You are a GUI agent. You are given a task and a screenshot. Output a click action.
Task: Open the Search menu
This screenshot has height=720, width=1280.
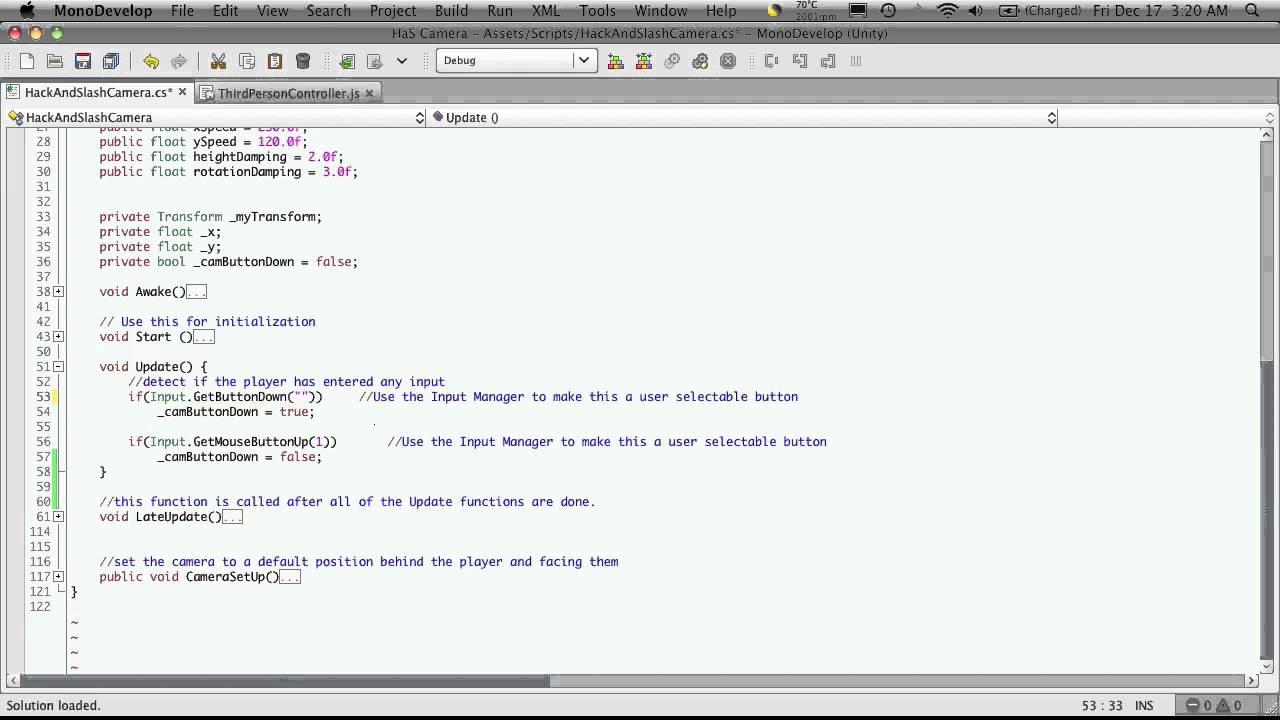point(328,11)
